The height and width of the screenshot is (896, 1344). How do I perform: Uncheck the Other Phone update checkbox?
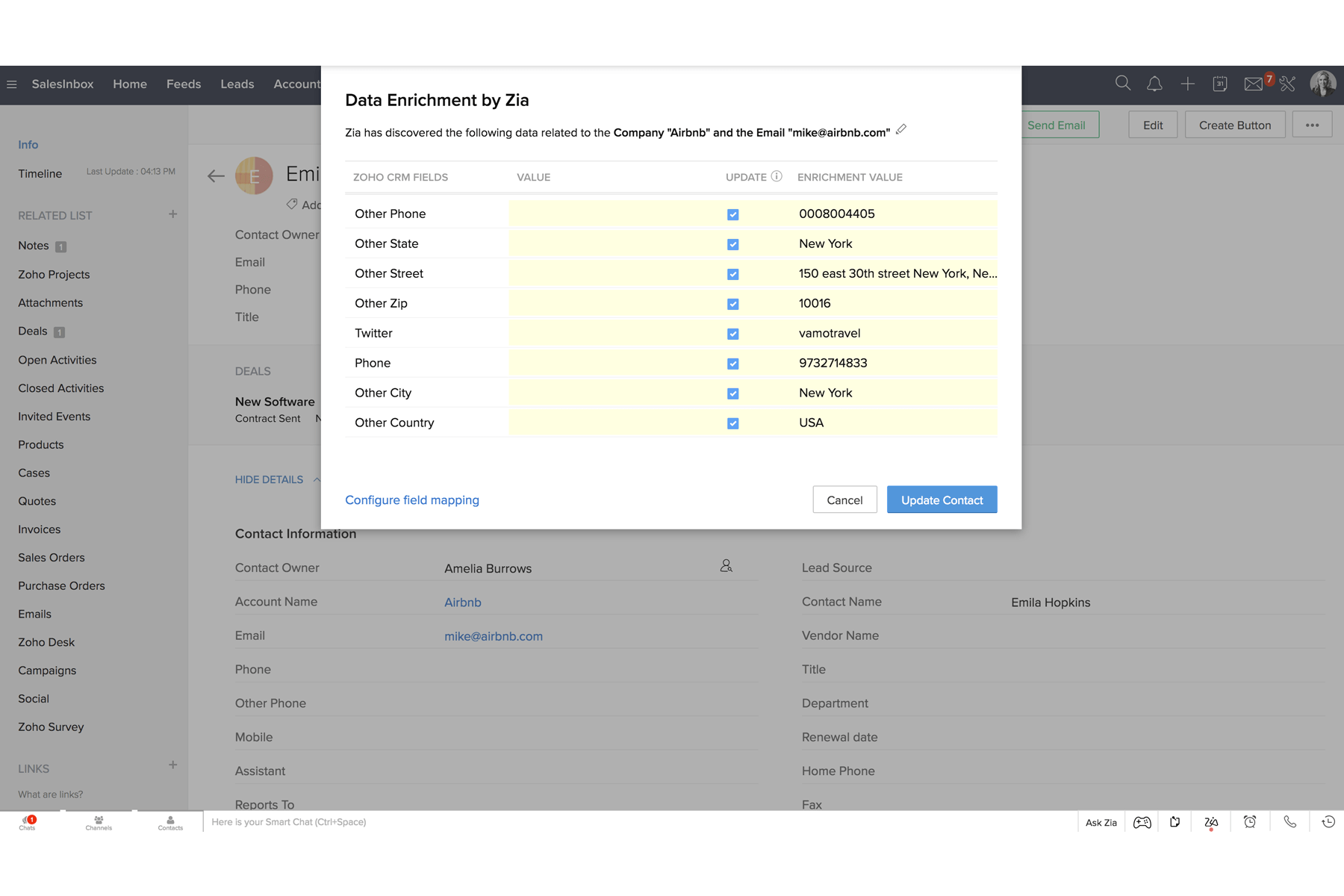[732, 214]
